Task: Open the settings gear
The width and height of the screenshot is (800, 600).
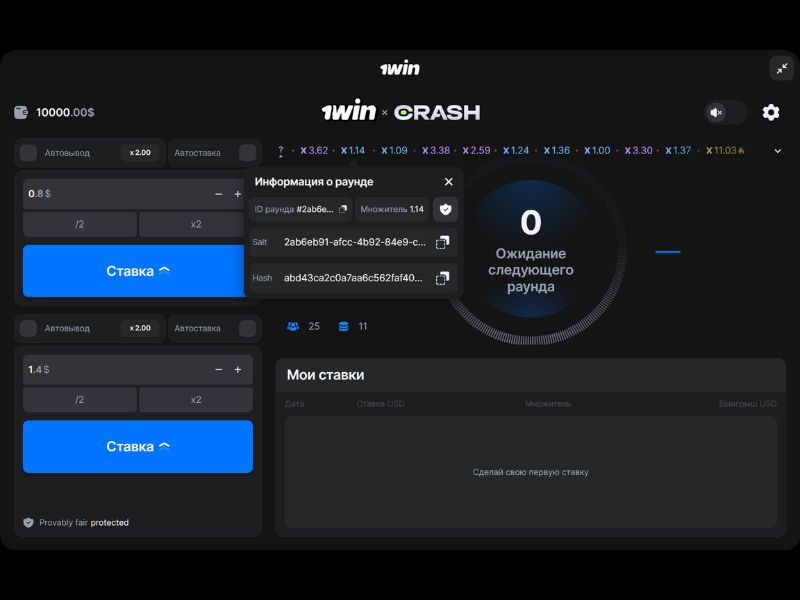Action: (770, 113)
